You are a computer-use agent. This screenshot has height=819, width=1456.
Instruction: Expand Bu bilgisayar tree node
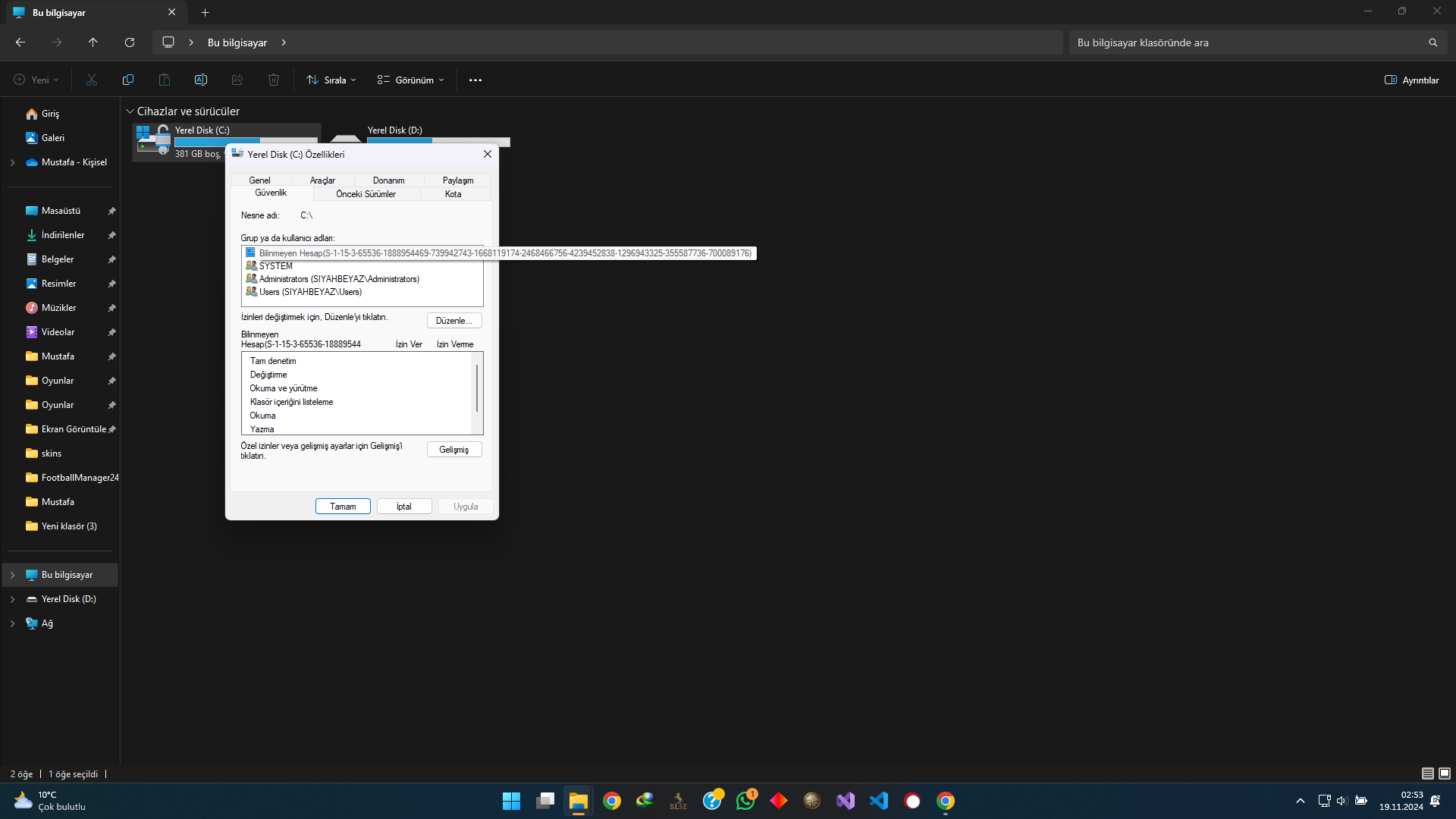(x=12, y=575)
